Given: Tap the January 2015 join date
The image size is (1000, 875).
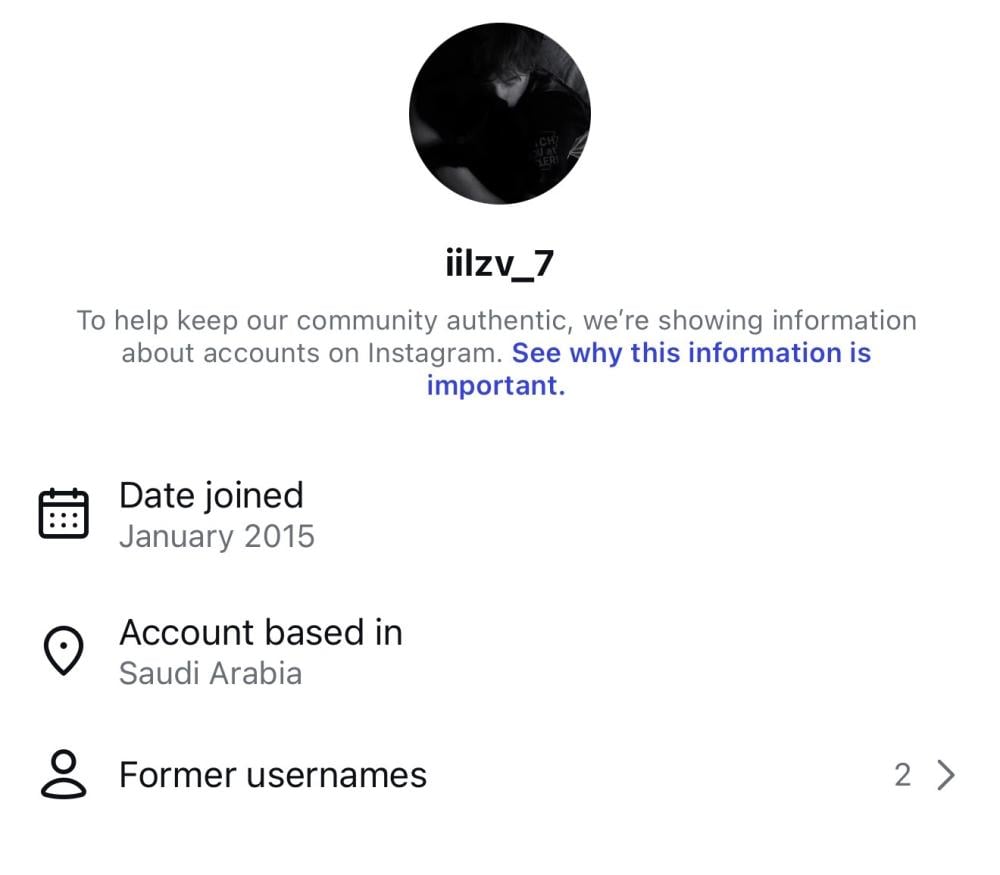Looking at the screenshot, I should 216,537.
